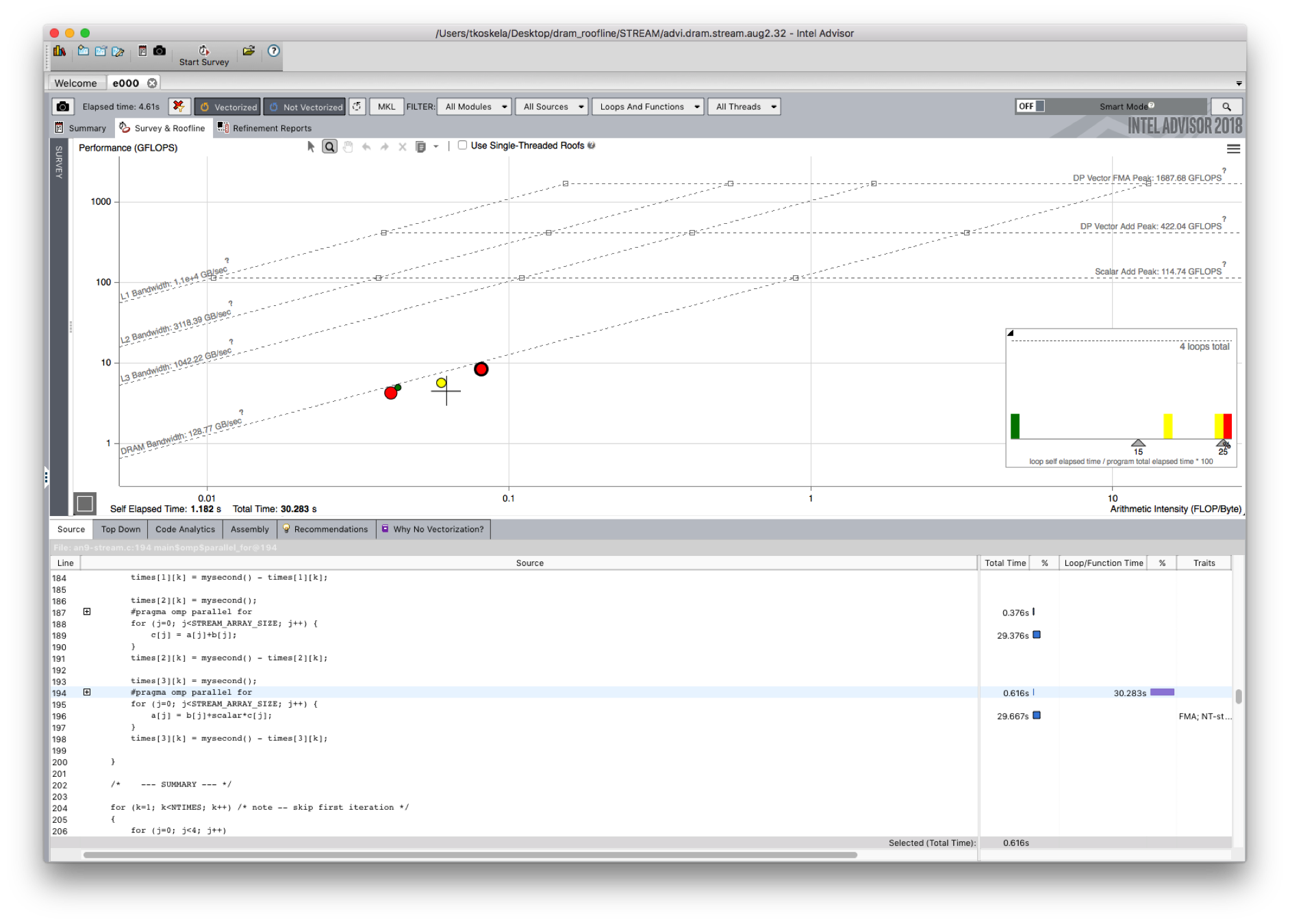The height and width of the screenshot is (924, 1290).
Task: Click the edit project properties pencil icon
Action: point(118,51)
